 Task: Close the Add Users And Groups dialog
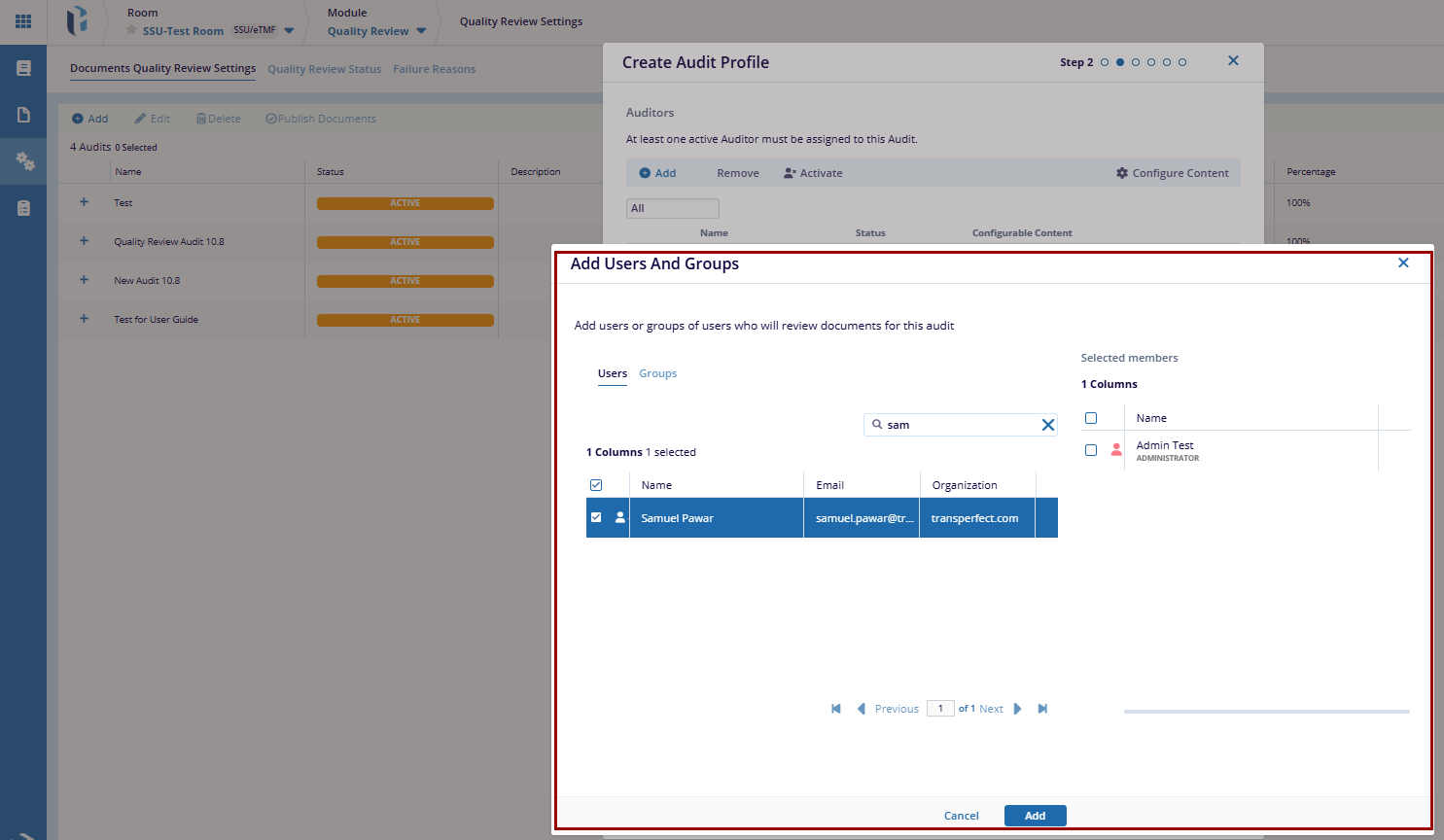1403,263
